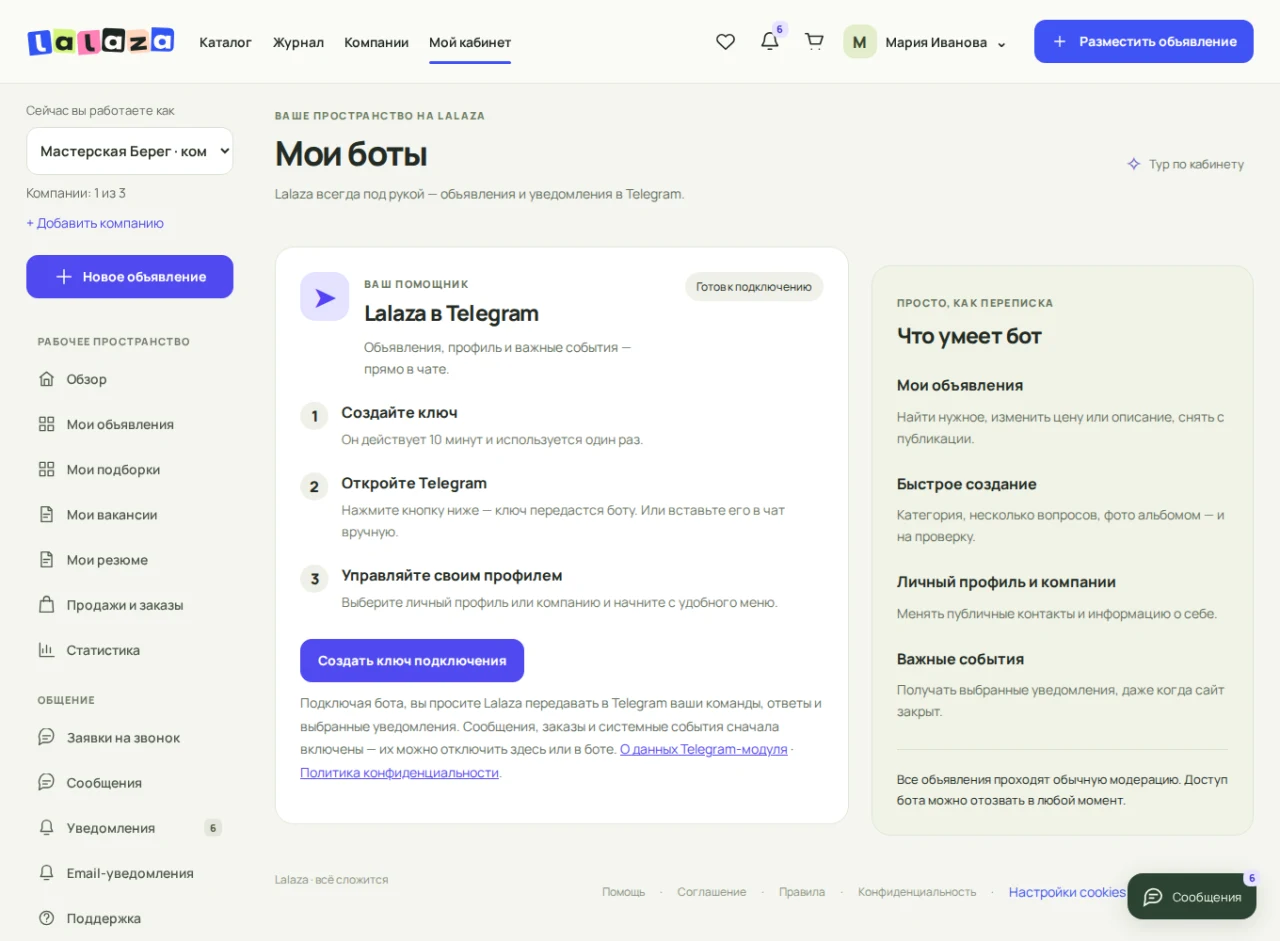Open Мои вакансии in the sidebar
This screenshot has height=941, width=1280.
[x=130, y=514]
